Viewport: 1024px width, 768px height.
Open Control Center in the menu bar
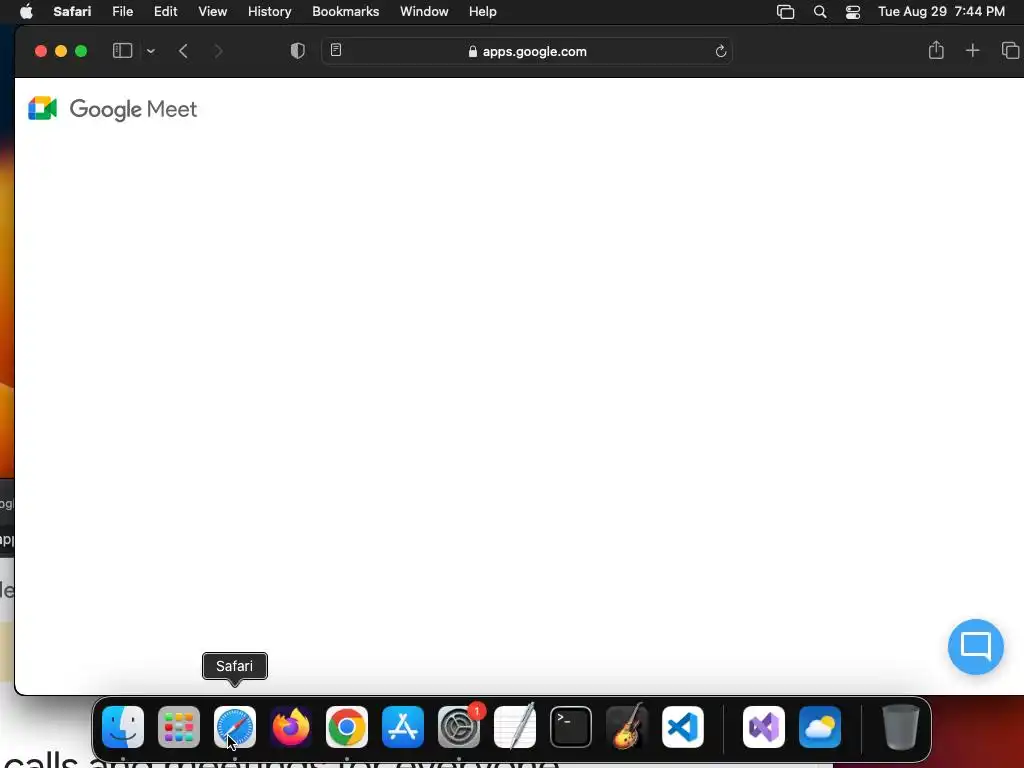[x=852, y=12]
